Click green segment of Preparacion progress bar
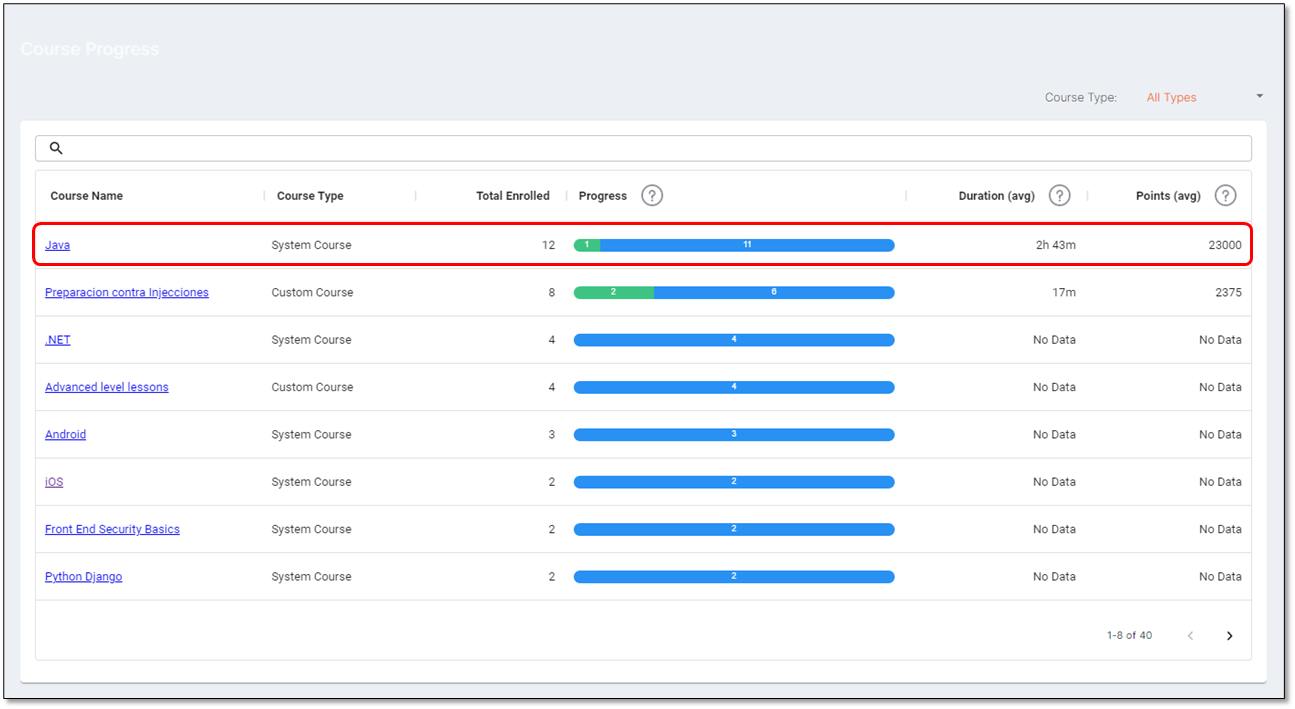Viewport: 1295px width, 709px height. coord(614,292)
